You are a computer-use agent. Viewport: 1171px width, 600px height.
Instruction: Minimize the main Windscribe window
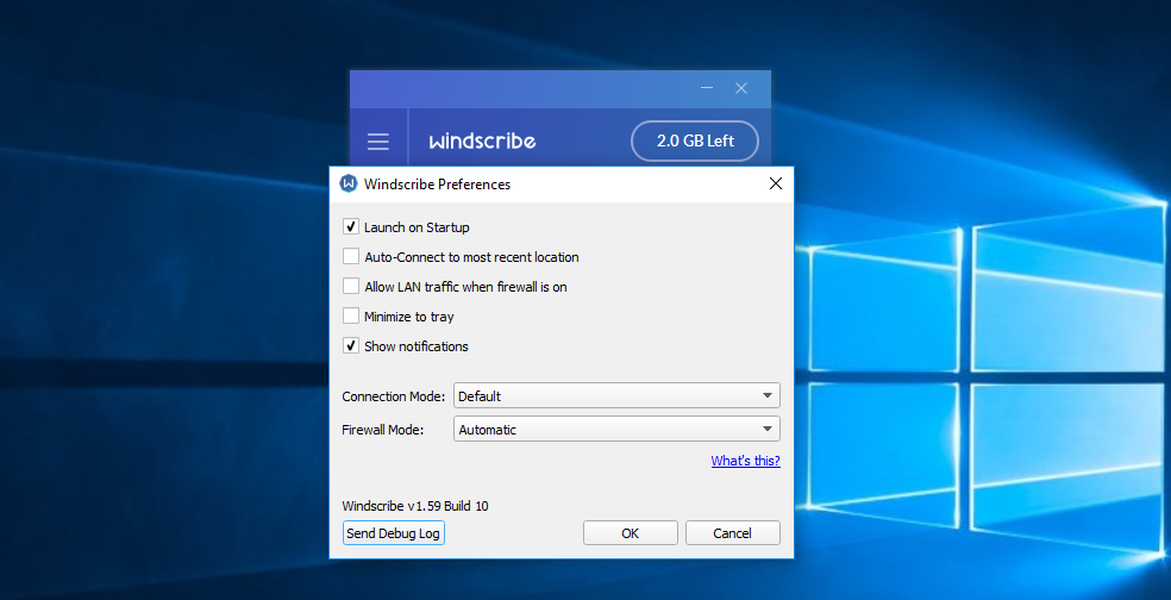click(707, 88)
